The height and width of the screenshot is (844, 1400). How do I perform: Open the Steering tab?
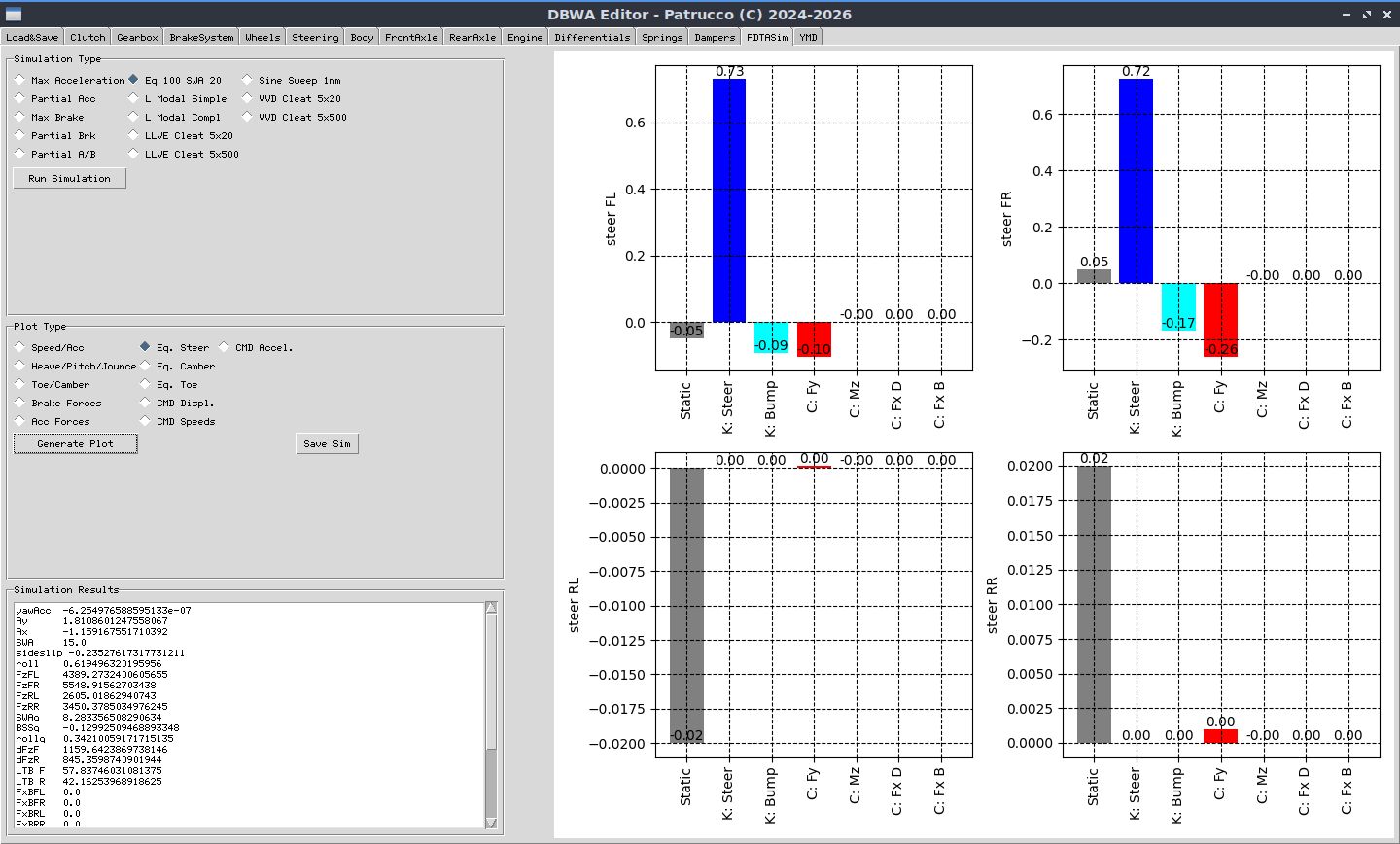pos(315,37)
